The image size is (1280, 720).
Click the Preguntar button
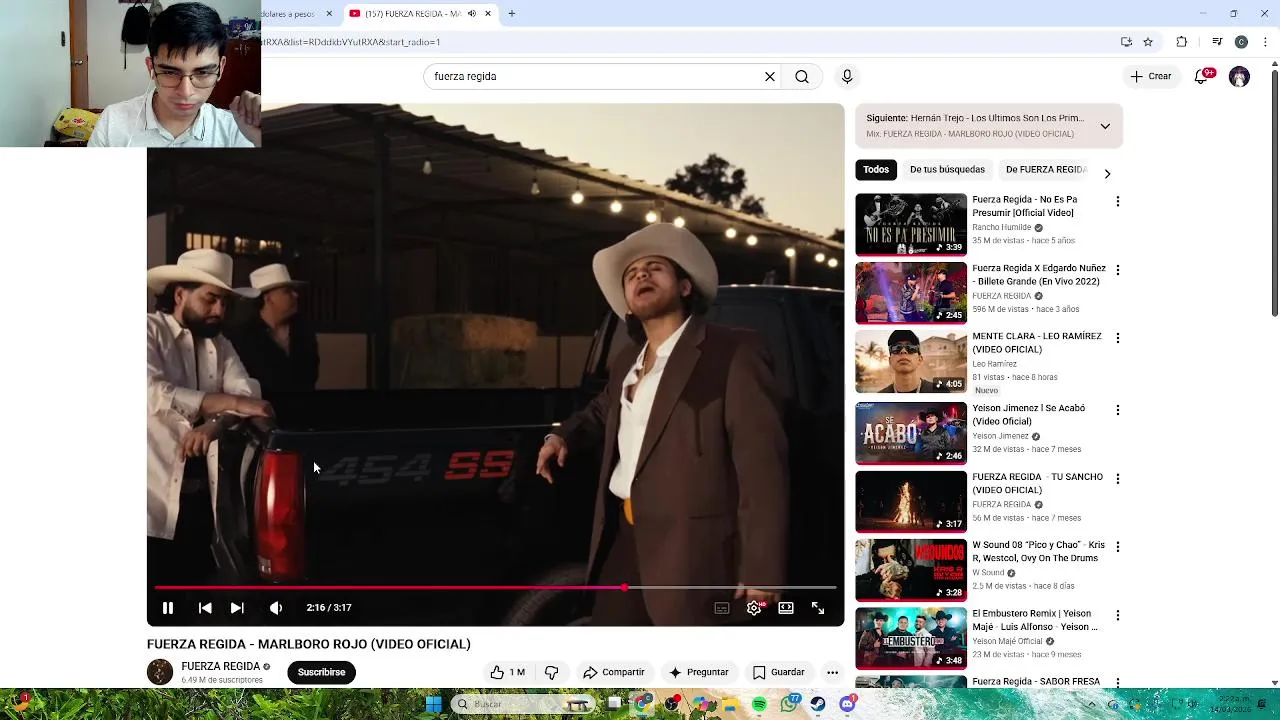[699, 672]
